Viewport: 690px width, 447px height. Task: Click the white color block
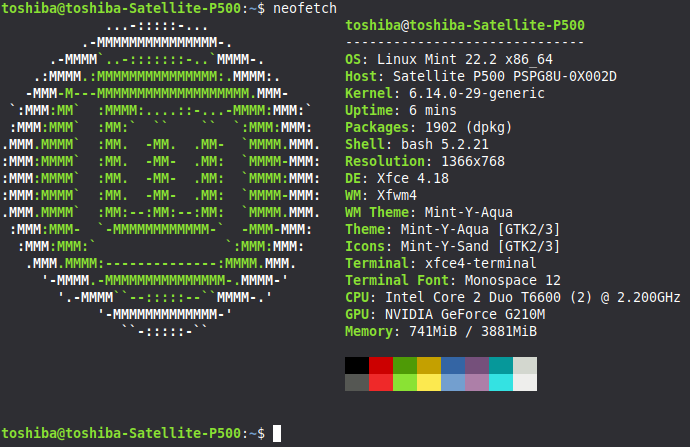tap(525, 382)
